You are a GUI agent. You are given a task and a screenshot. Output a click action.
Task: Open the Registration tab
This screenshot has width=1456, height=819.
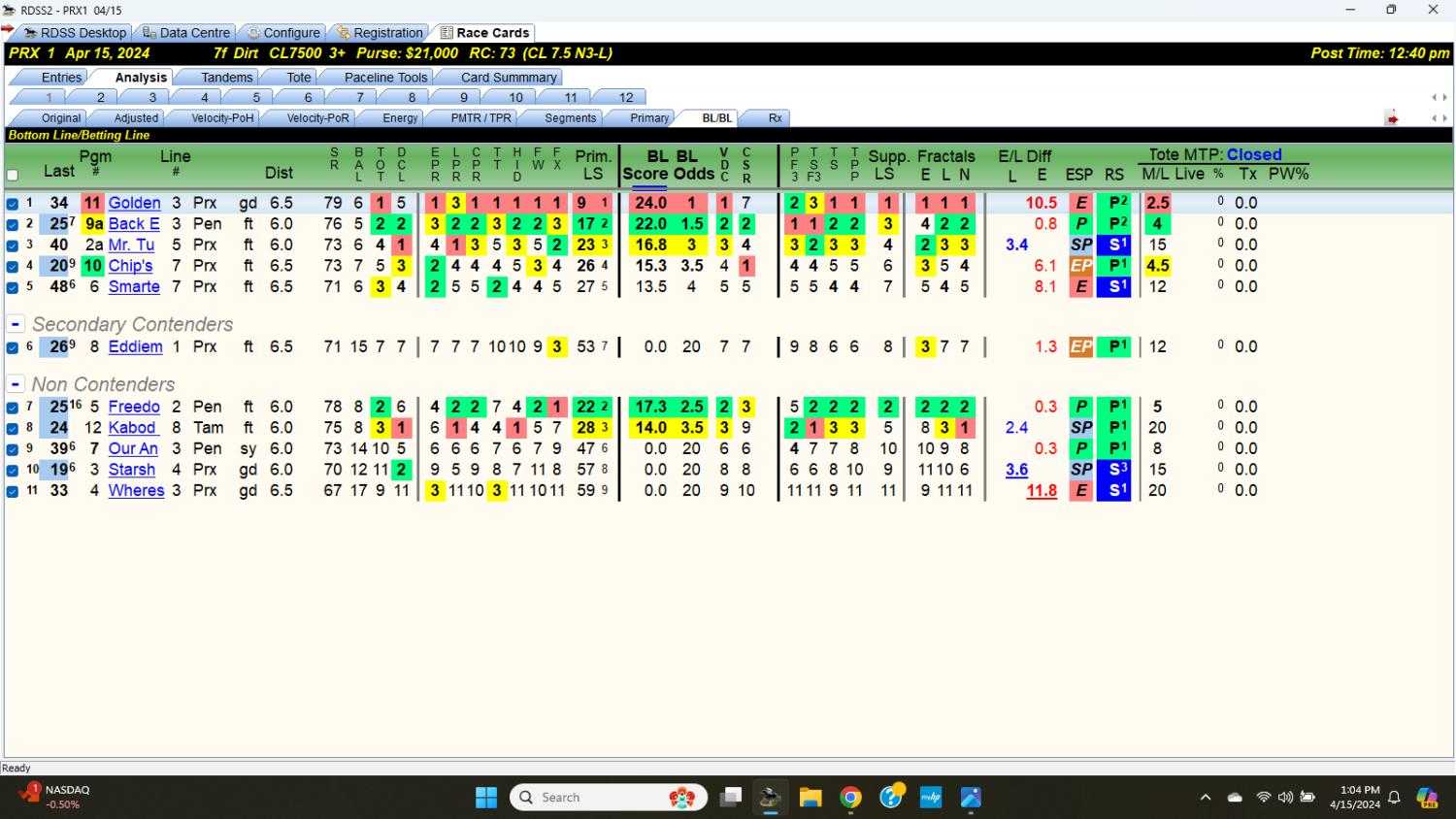pos(380,32)
